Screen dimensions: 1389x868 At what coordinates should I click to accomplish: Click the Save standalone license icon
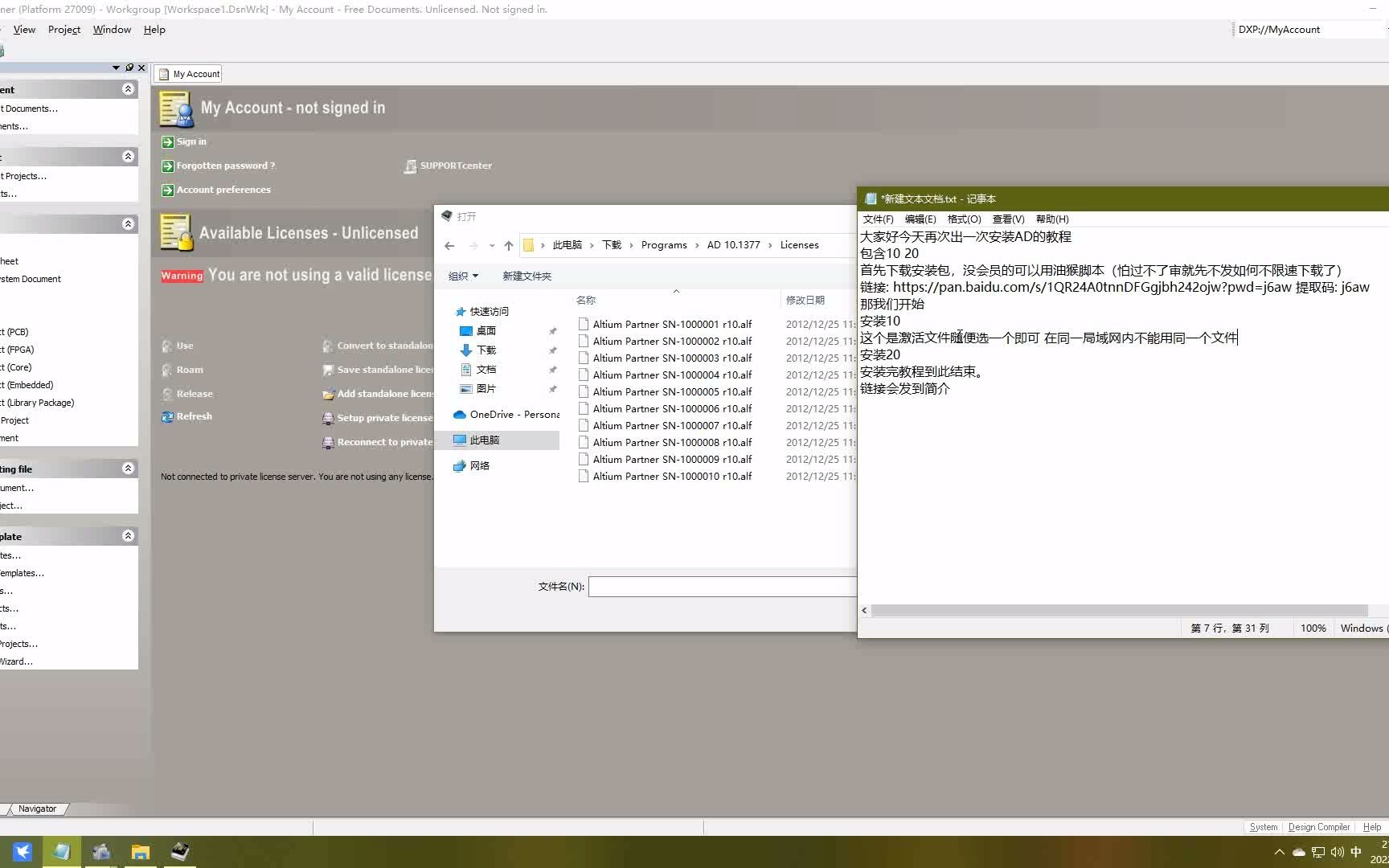(328, 370)
